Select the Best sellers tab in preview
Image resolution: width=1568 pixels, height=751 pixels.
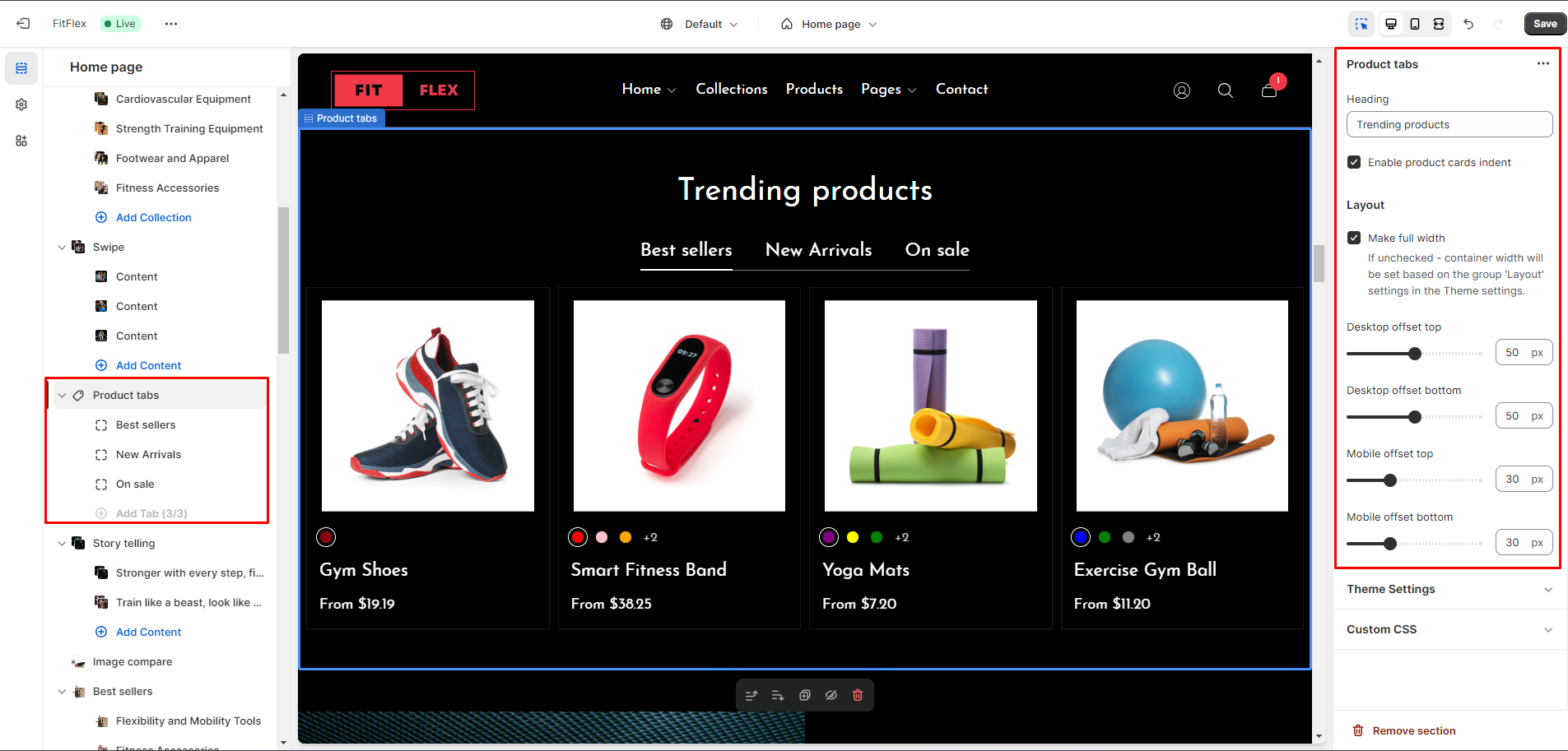pos(686,250)
